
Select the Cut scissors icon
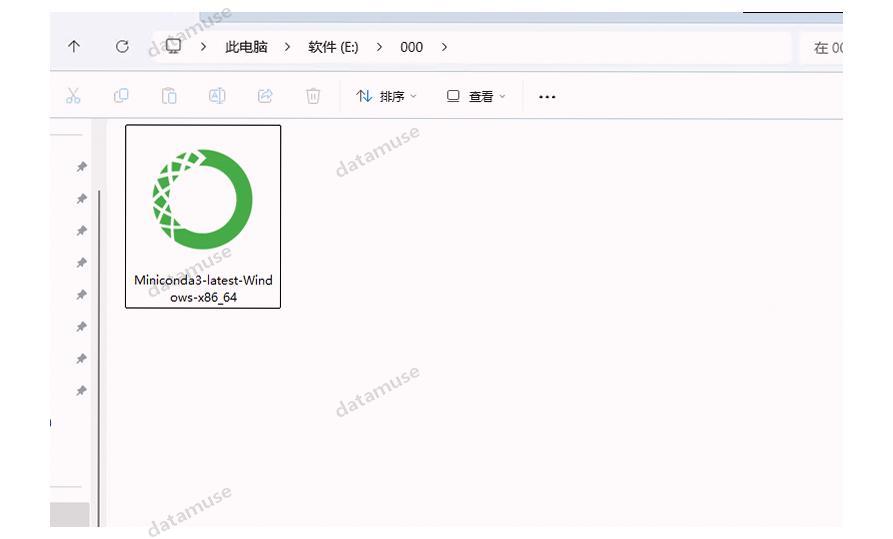73,96
